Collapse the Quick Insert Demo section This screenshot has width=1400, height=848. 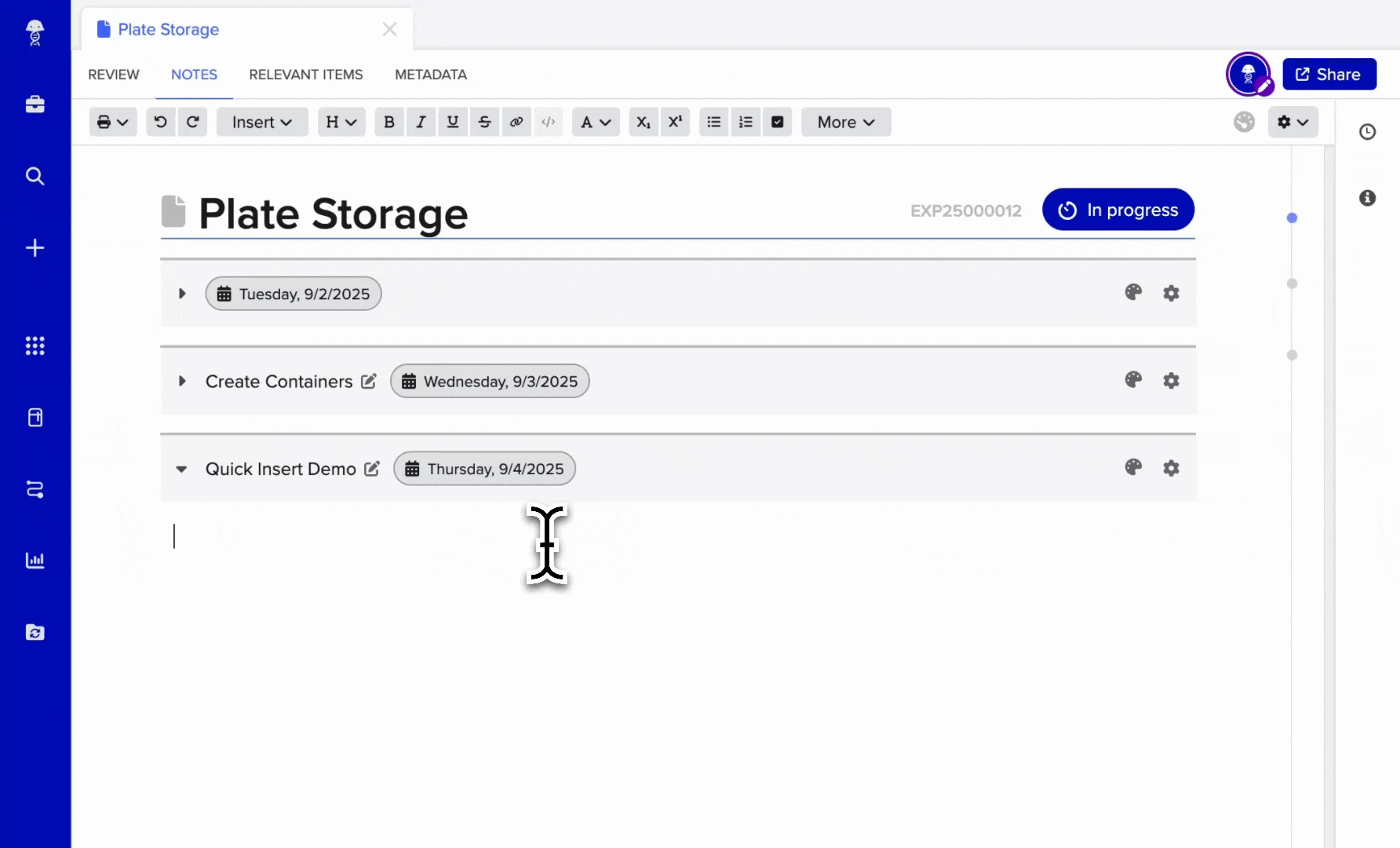(x=181, y=469)
